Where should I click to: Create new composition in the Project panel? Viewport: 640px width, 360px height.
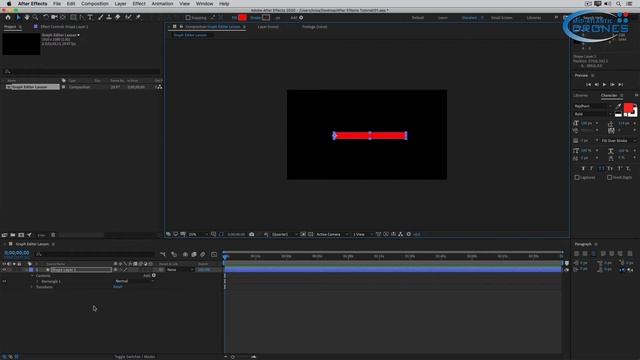point(21,235)
